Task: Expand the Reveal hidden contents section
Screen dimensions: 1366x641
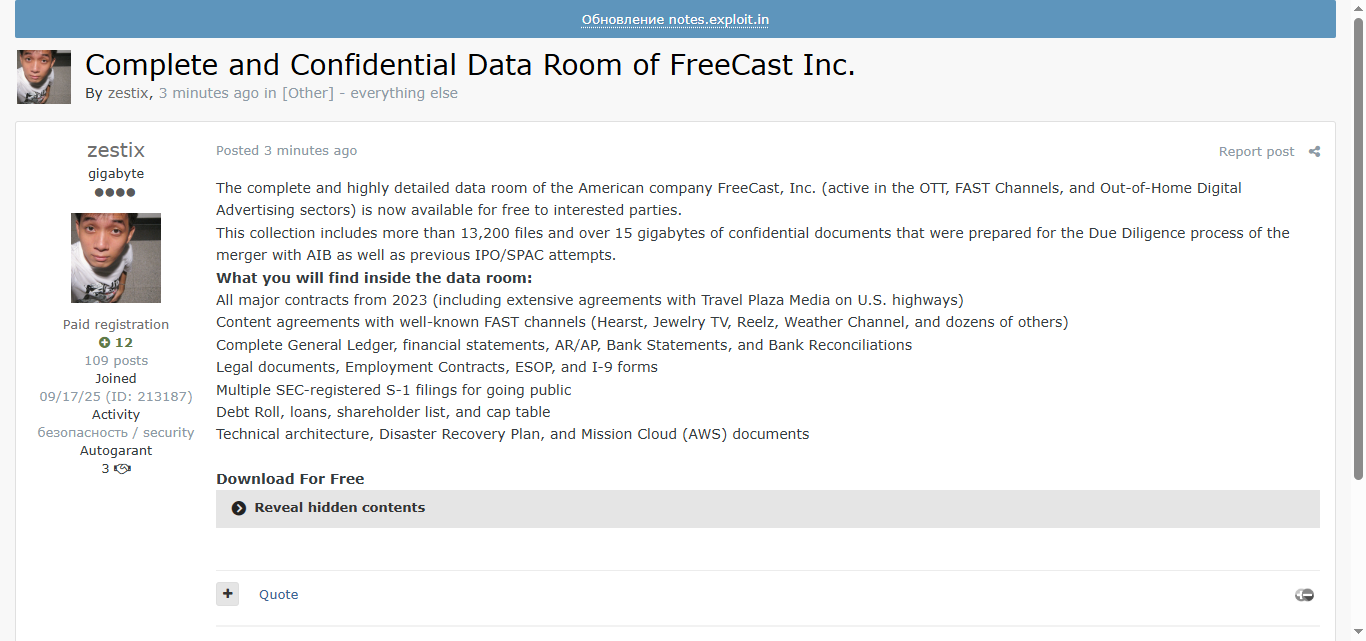Action: click(x=340, y=508)
